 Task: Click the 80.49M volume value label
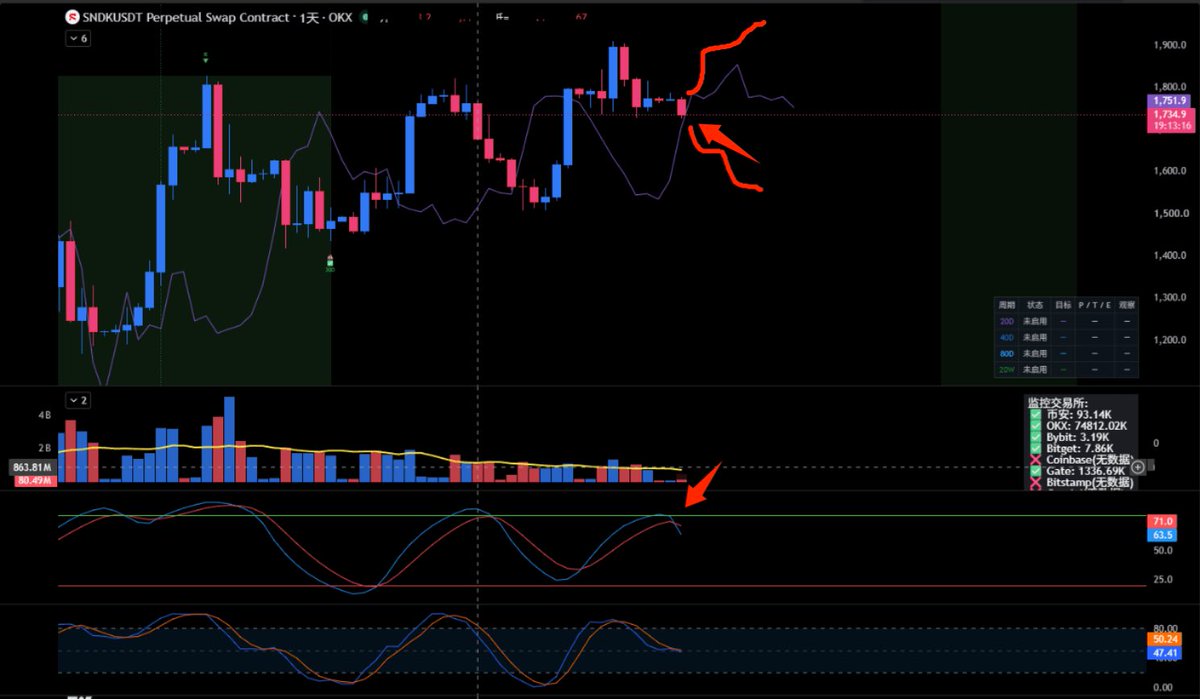point(35,480)
